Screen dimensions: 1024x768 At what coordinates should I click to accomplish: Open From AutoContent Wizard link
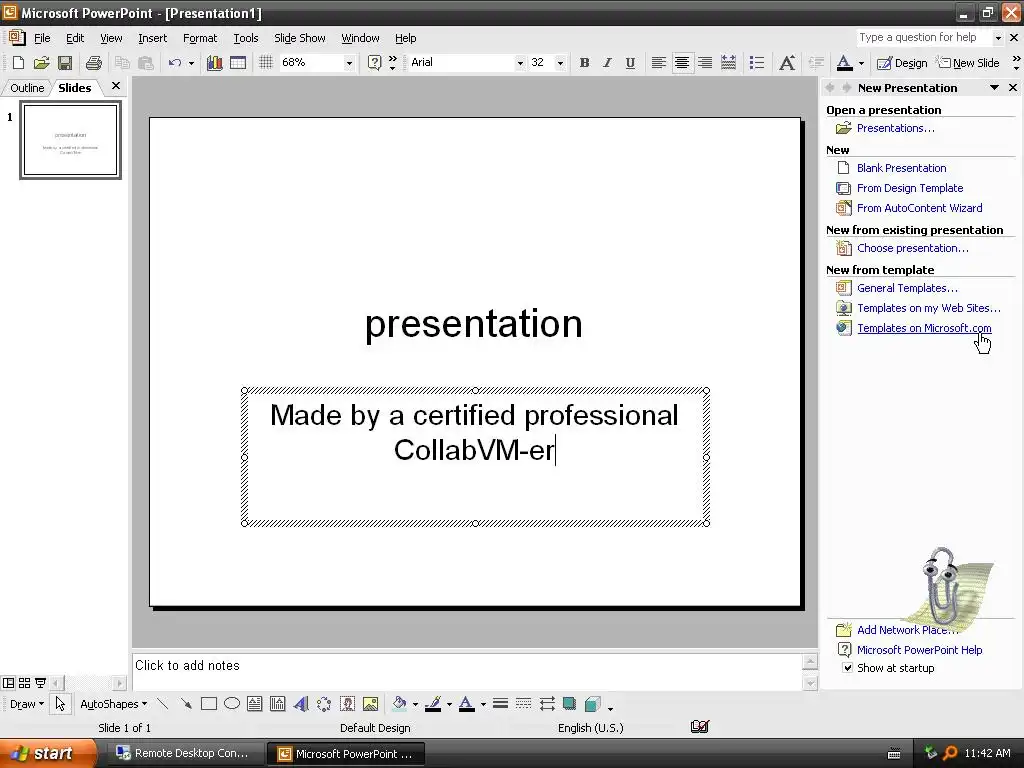pyautogui.click(x=920, y=208)
